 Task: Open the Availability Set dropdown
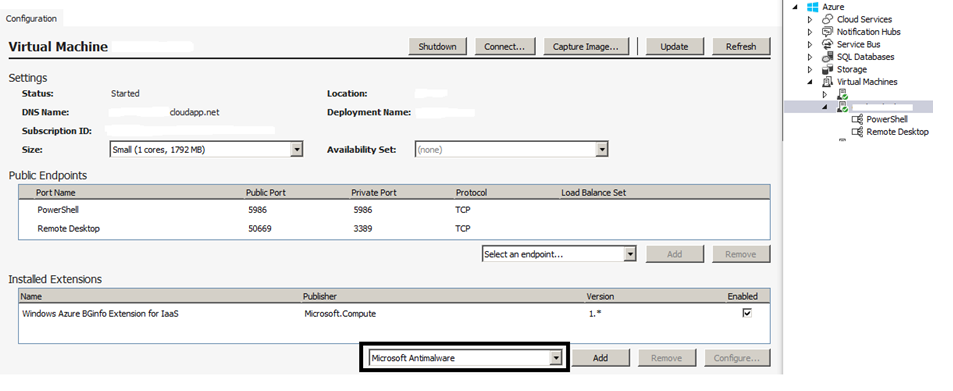[x=602, y=149]
